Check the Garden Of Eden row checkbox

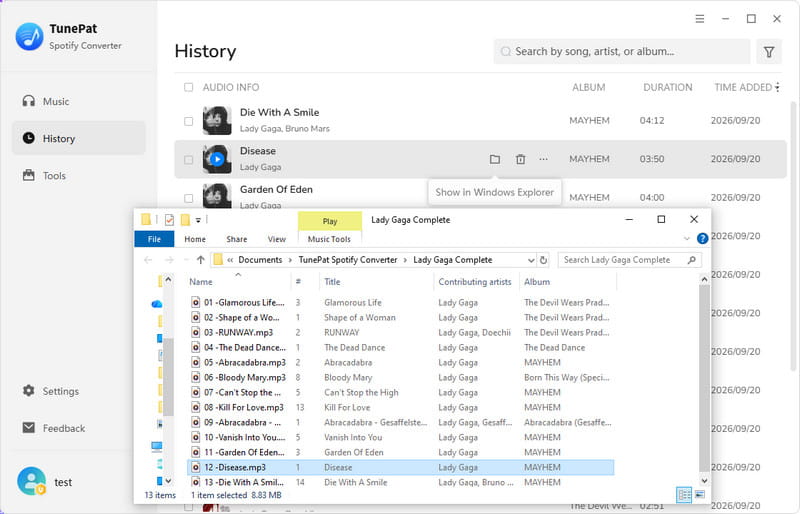(x=188, y=198)
